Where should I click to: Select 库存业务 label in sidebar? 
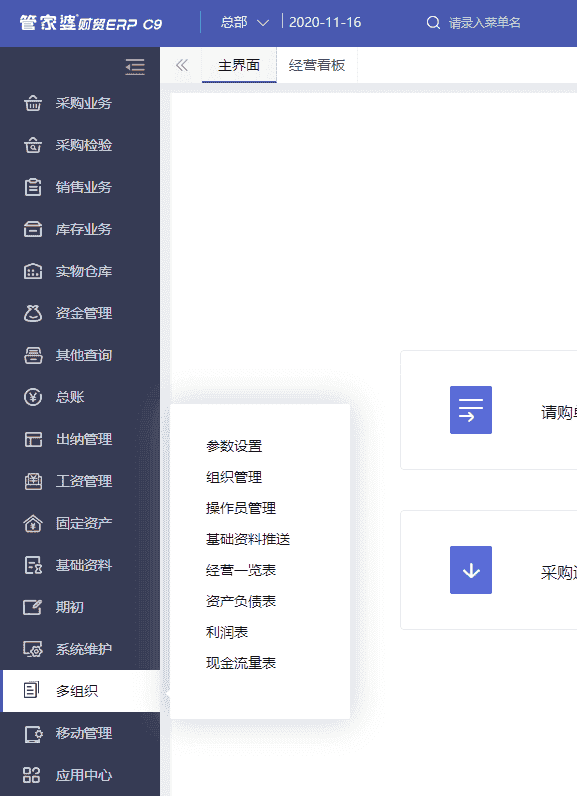click(84, 229)
